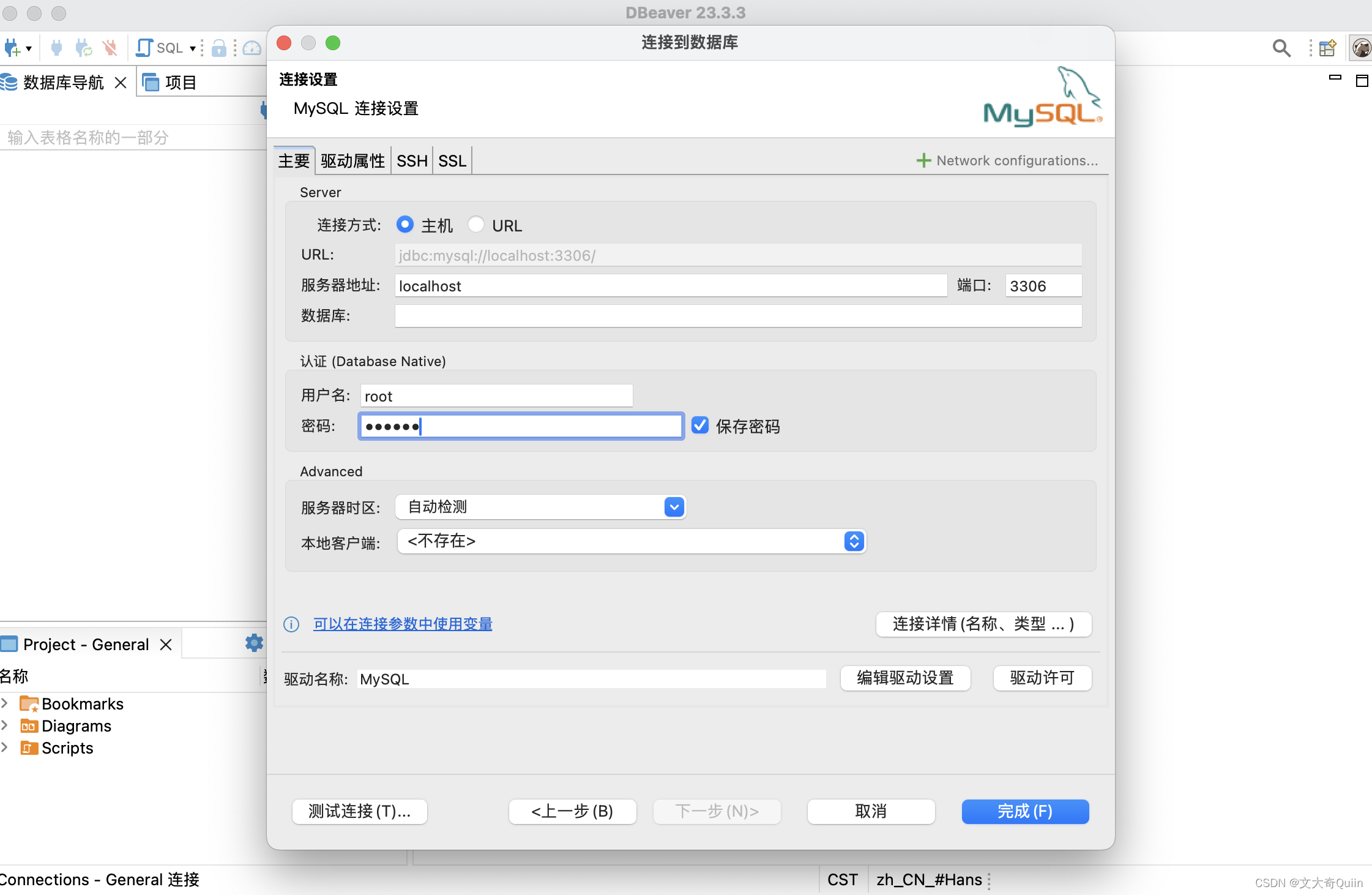Viewport: 1372px width, 895px height.
Task: Open the perspective switcher icon
Action: [1327, 48]
